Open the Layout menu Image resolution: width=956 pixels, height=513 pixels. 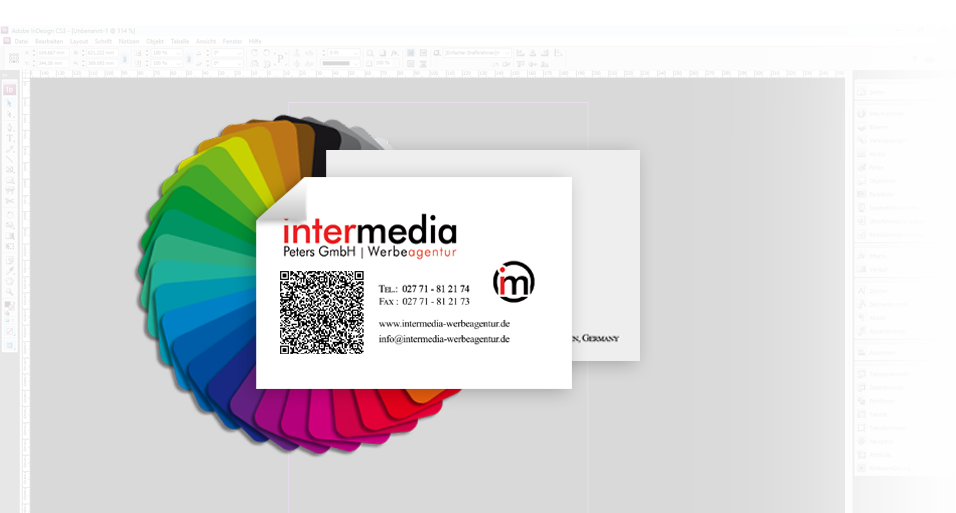point(79,41)
